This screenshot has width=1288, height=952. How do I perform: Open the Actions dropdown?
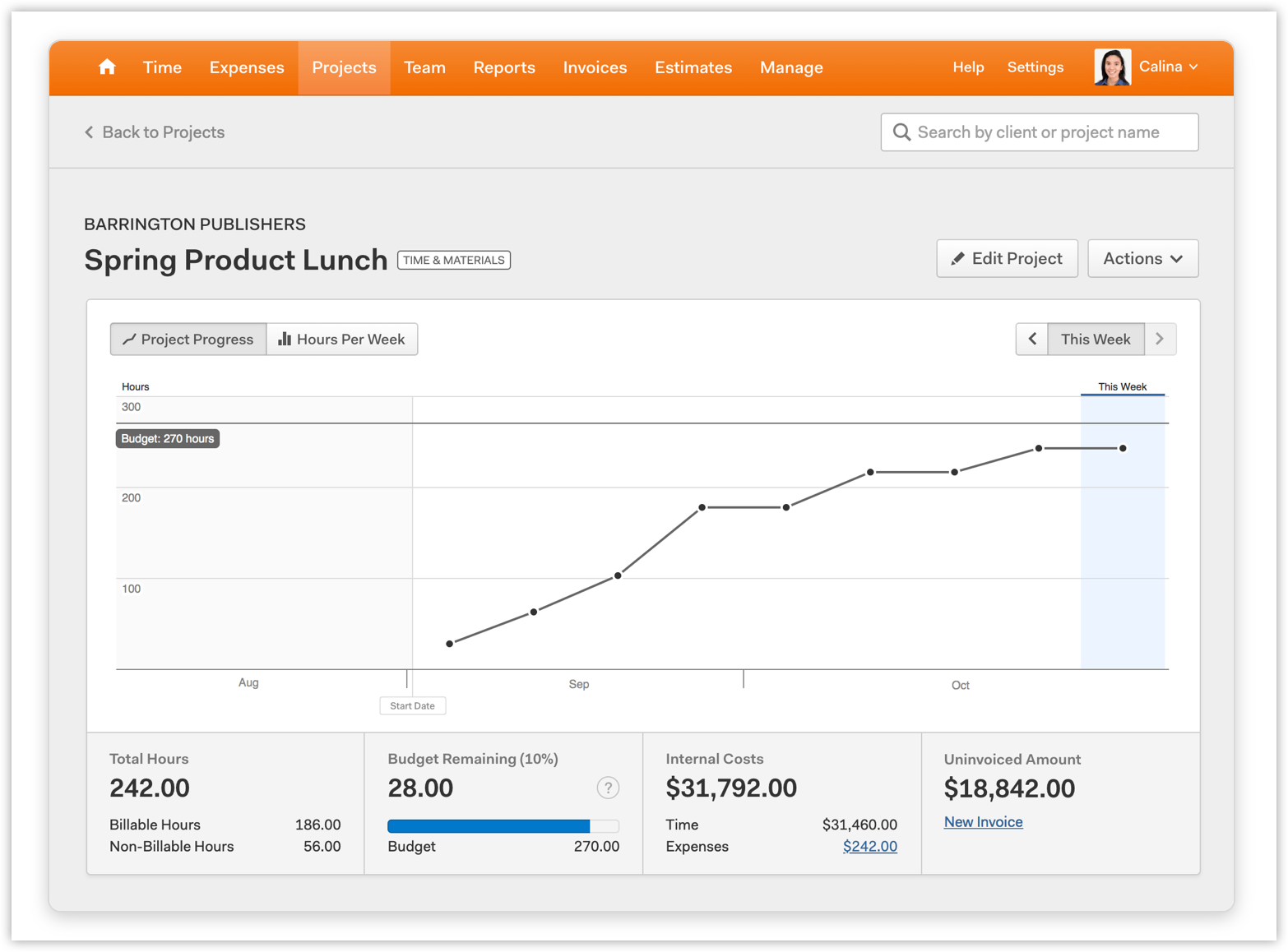(x=1142, y=258)
